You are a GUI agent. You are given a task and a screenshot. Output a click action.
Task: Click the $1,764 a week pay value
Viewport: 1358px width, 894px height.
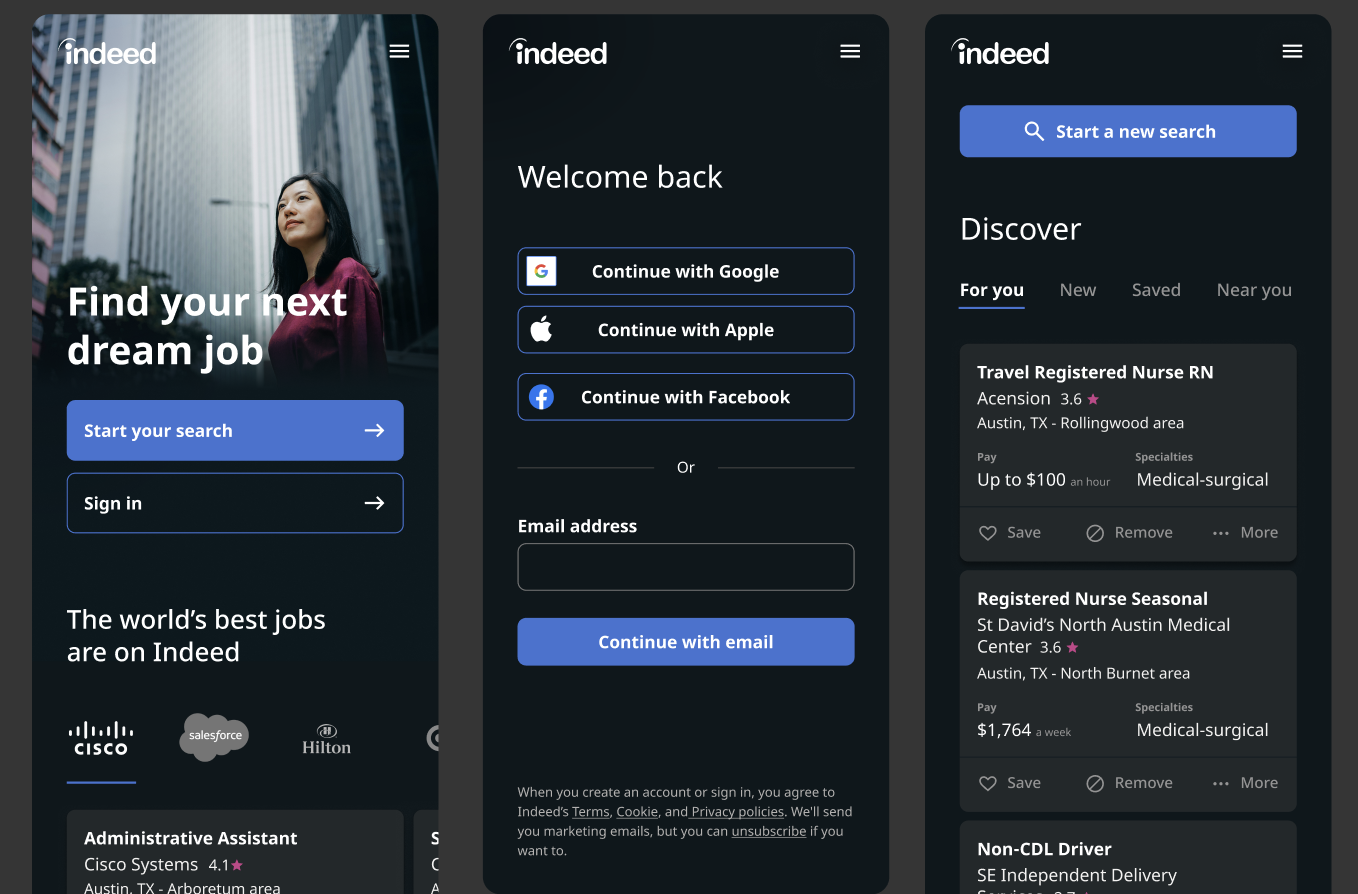1024,730
